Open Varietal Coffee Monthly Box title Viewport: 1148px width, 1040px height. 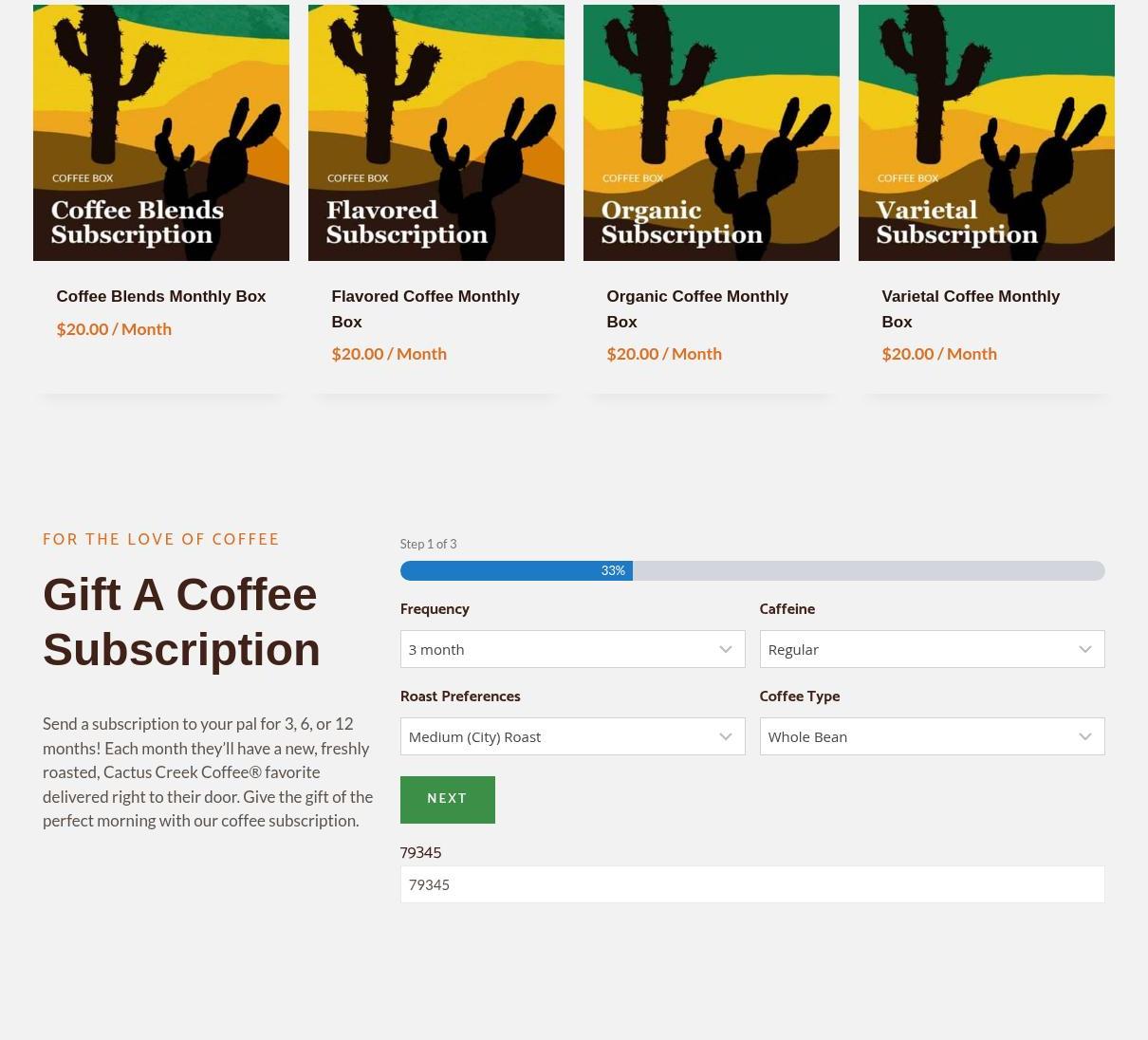coord(971,308)
